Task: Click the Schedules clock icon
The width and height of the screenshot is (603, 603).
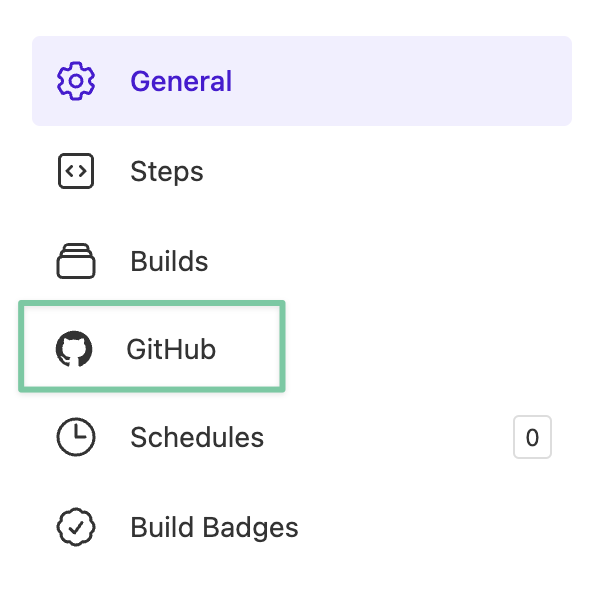Action: pyautogui.click(x=76, y=437)
